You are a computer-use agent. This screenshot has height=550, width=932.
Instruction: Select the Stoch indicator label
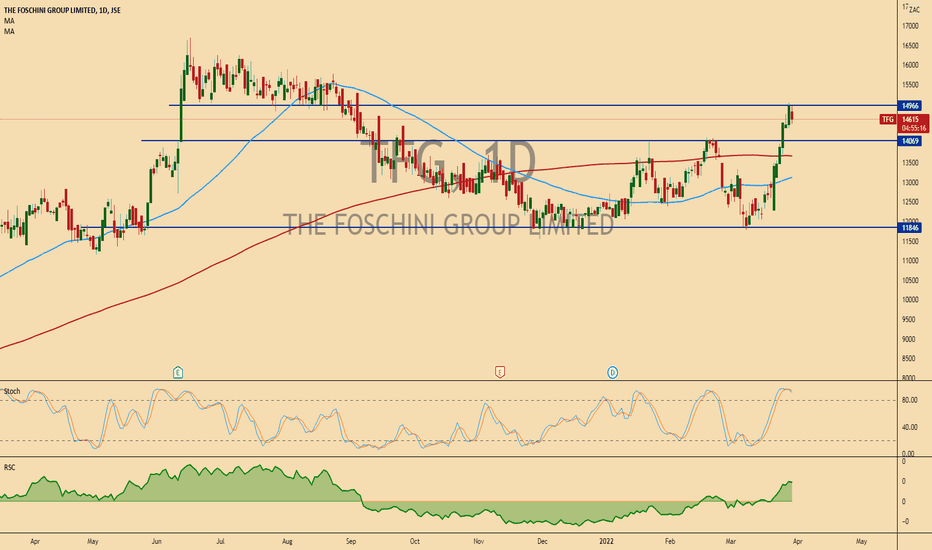(12, 391)
